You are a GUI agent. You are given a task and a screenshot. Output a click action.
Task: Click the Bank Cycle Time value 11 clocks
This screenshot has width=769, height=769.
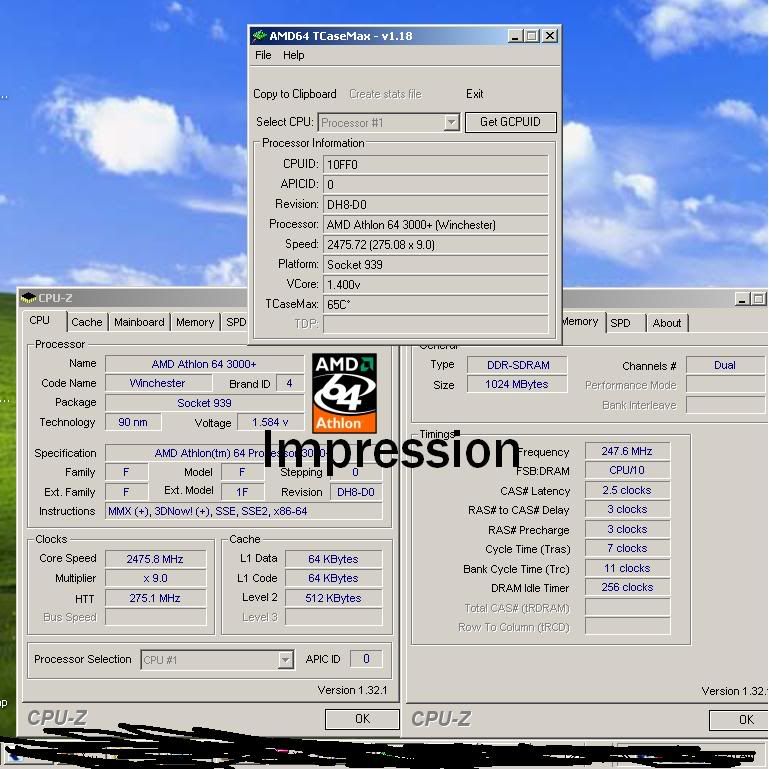[x=627, y=568]
